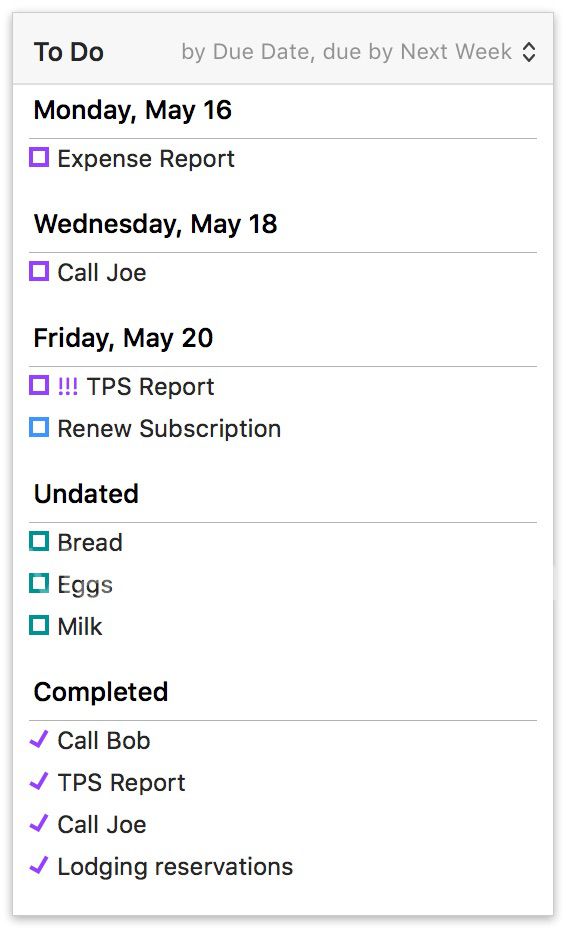Viewport: 566px width, 928px height.
Task: Click the 'by Due Date, due by Next Week' selector
Action: pos(358,52)
